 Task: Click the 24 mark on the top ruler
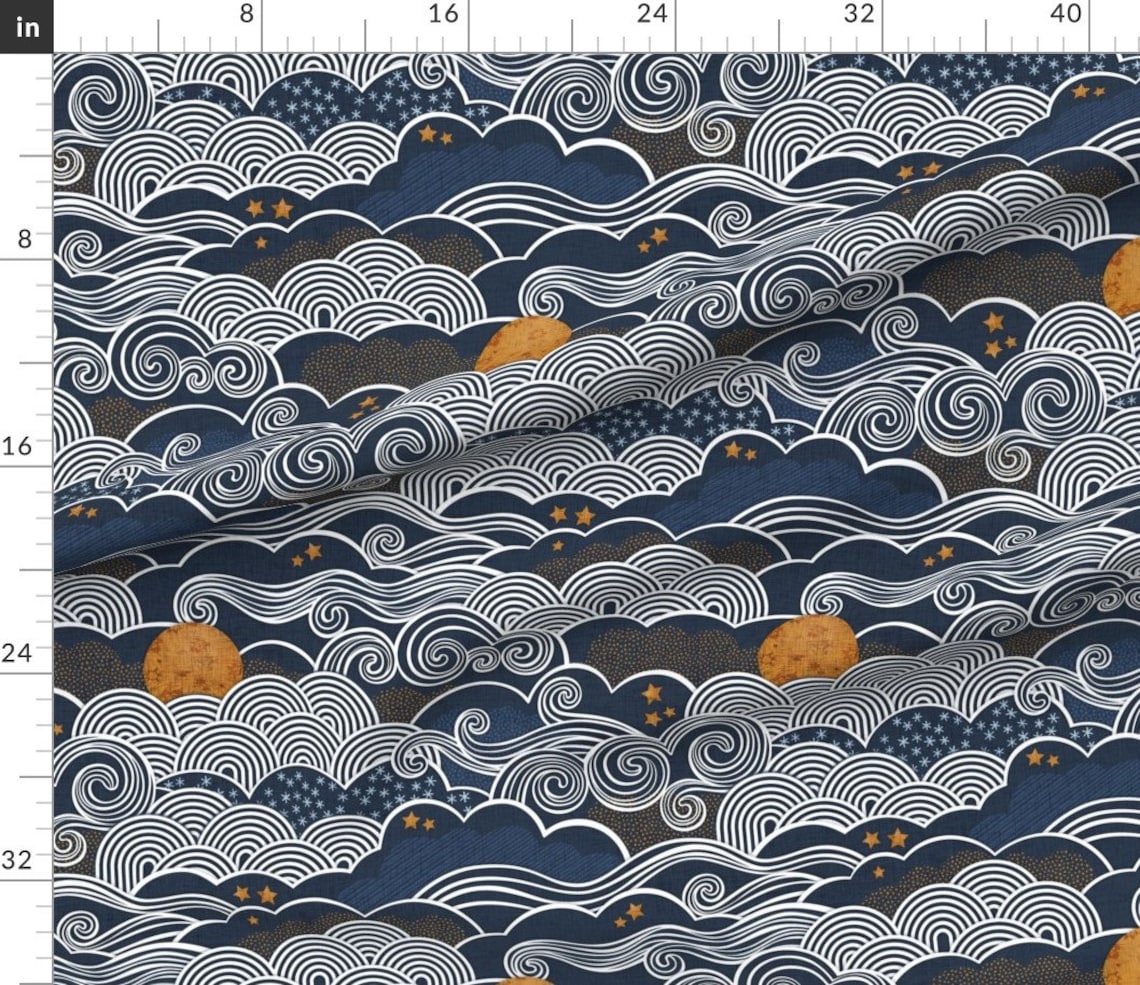(651, 15)
